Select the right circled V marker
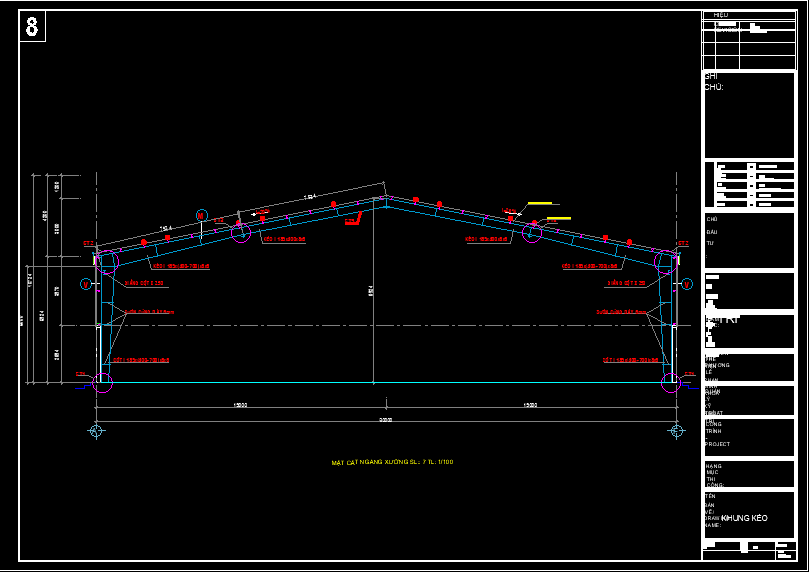Image resolution: width=809 pixels, height=572 pixels. point(687,284)
